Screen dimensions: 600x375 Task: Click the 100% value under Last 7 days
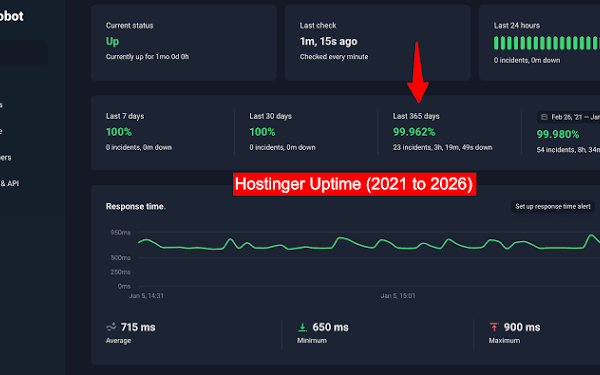[119, 132]
